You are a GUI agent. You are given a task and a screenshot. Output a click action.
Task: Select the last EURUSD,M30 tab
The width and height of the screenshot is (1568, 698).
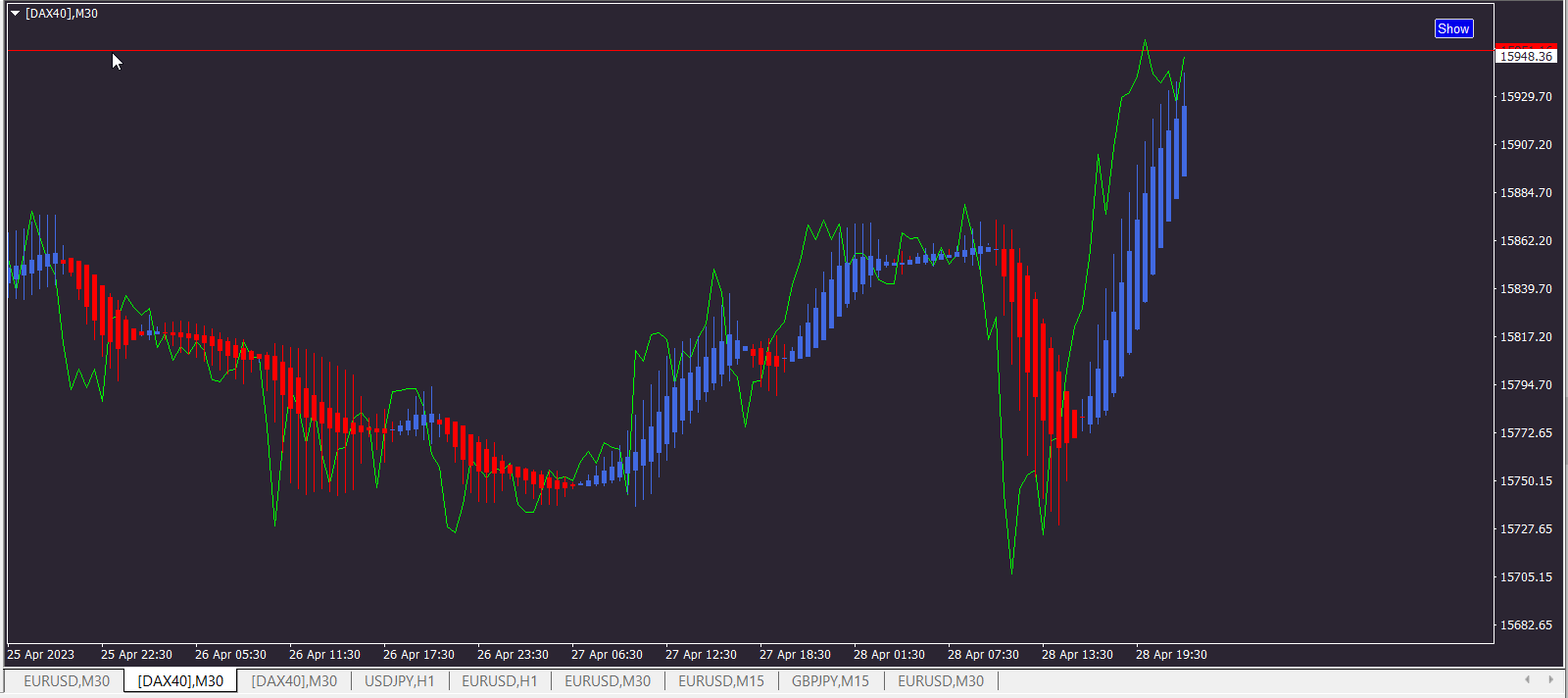[941, 680]
